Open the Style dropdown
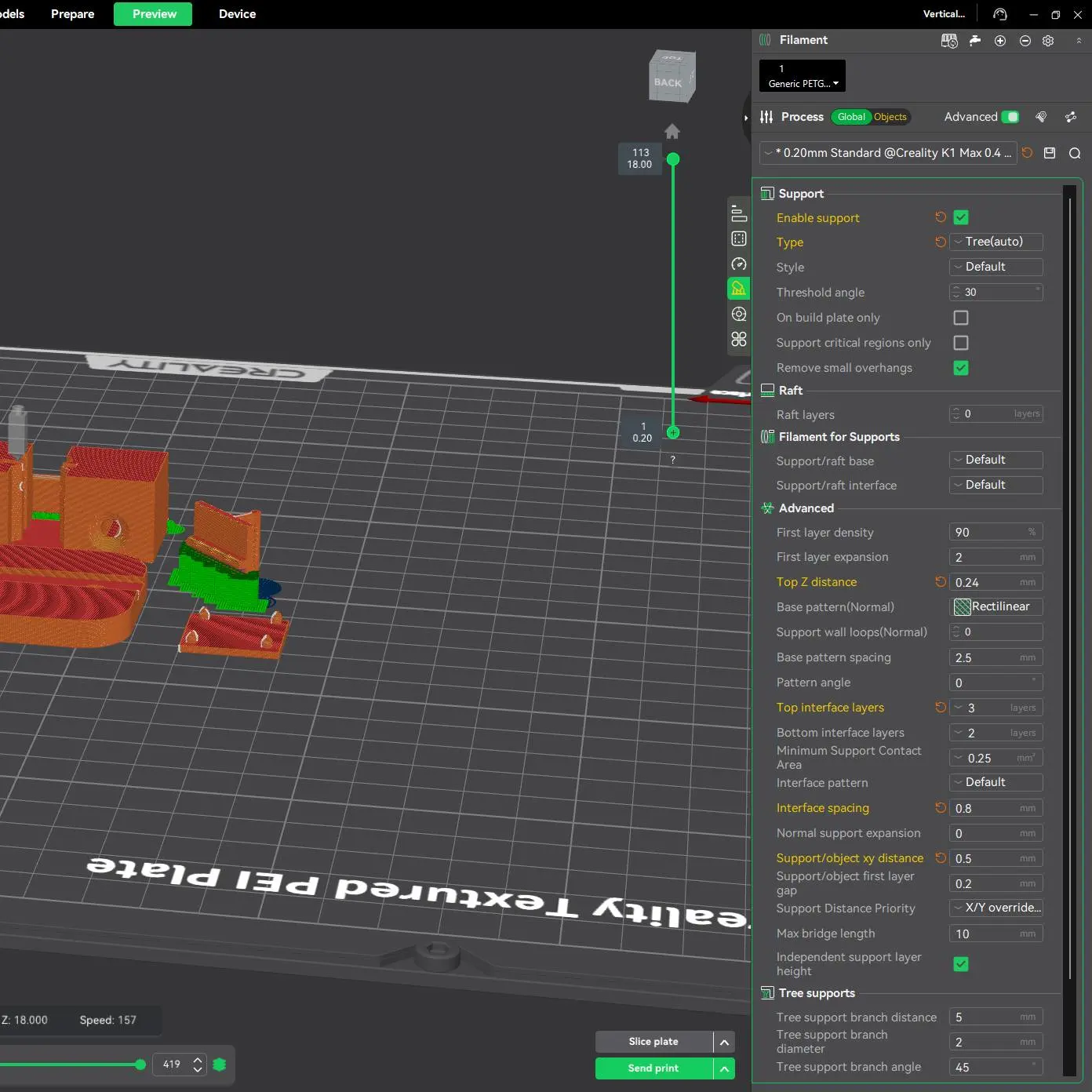1092x1092 pixels. coord(996,267)
